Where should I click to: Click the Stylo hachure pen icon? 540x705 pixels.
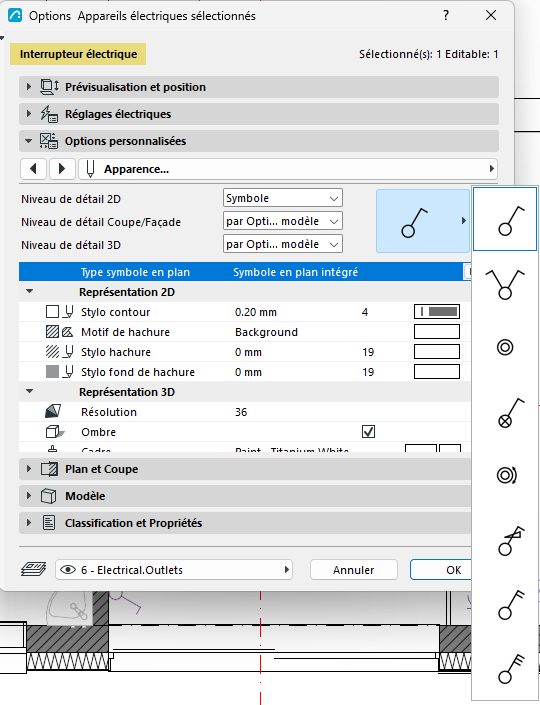tap(68, 352)
